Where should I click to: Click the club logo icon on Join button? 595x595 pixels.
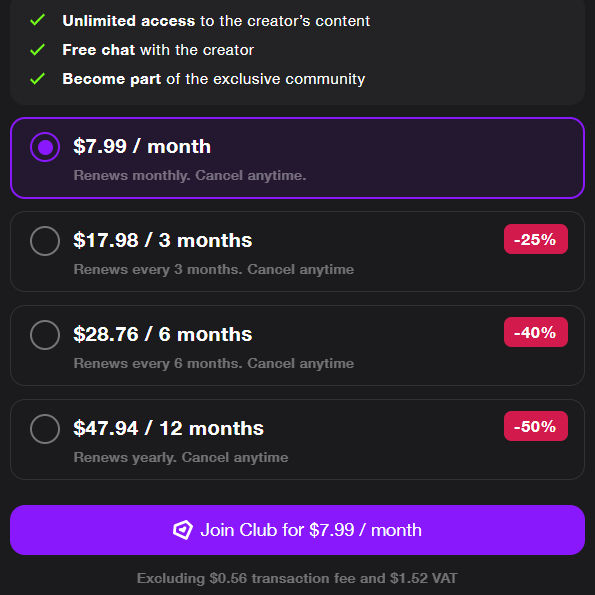pos(183,530)
